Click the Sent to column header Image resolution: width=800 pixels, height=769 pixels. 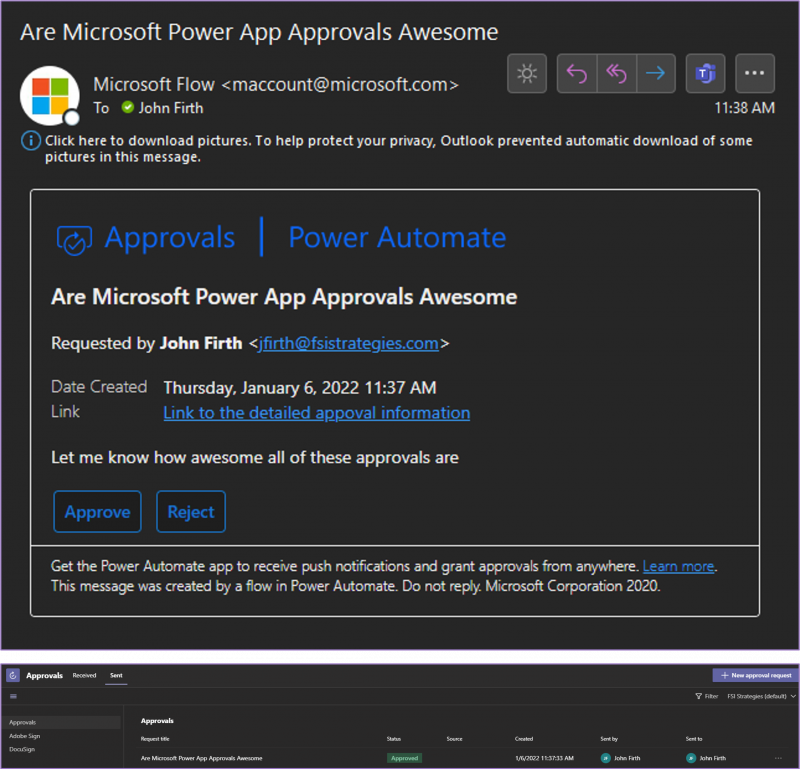tap(694, 738)
